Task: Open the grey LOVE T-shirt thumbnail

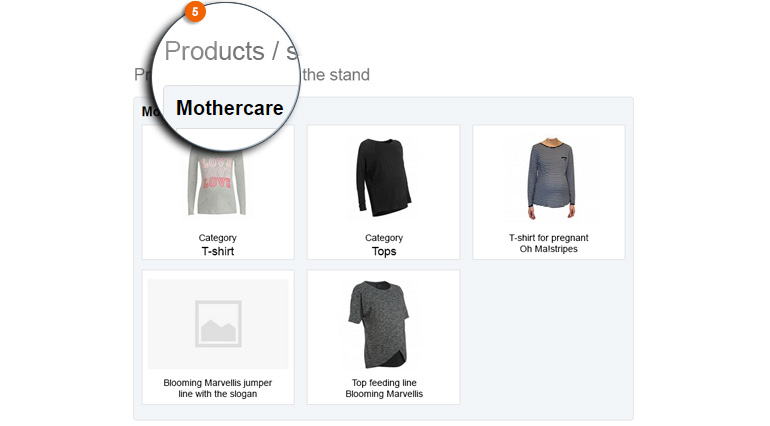Action: (217, 181)
